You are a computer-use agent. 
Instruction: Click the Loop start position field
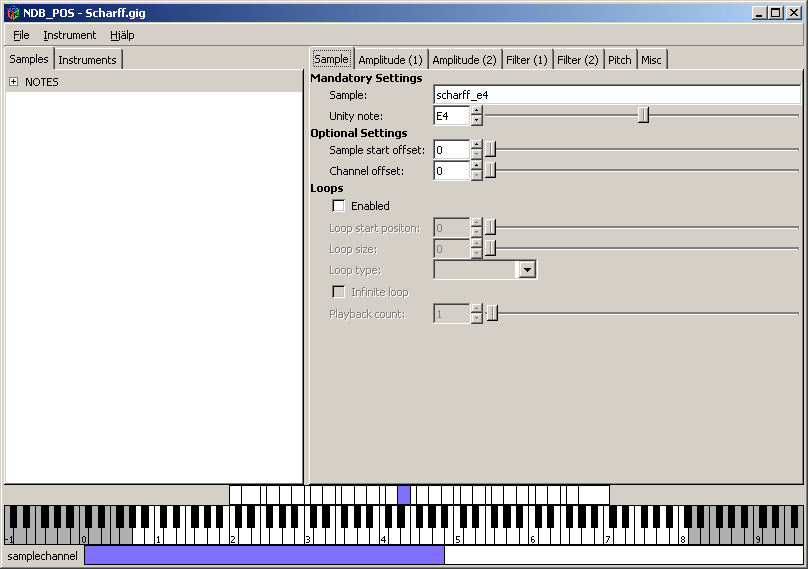(x=452, y=228)
